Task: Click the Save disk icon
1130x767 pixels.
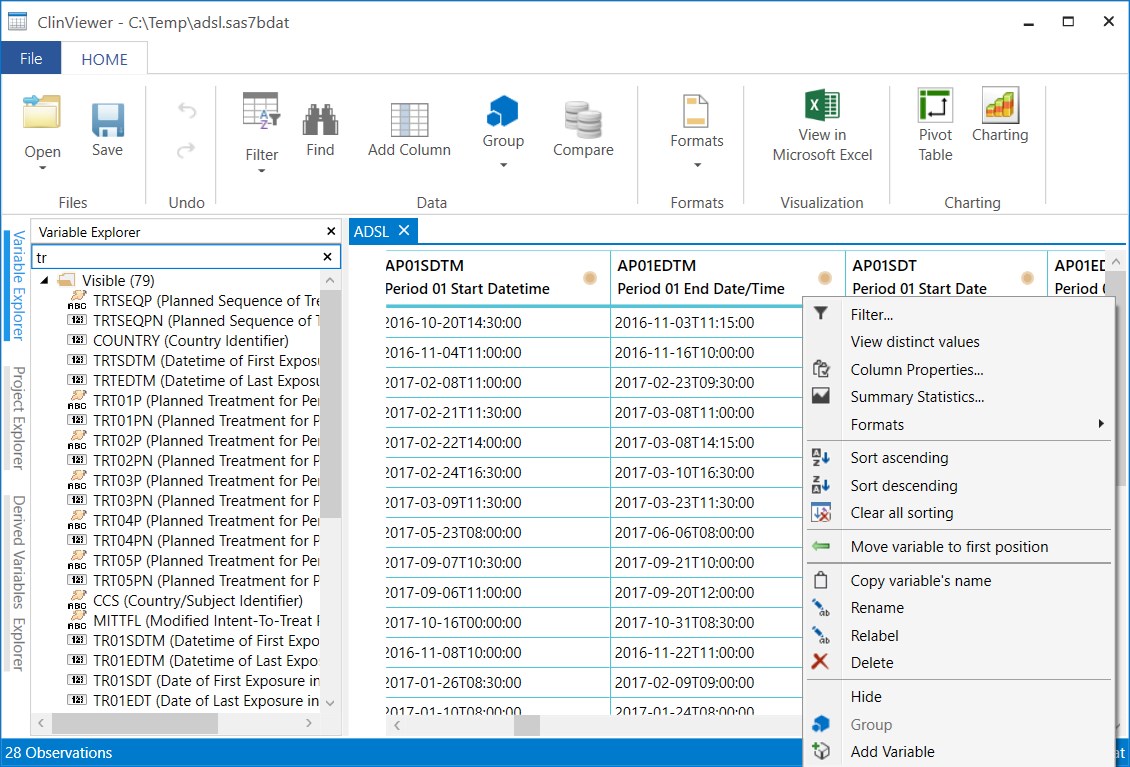Action: coord(107,120)
